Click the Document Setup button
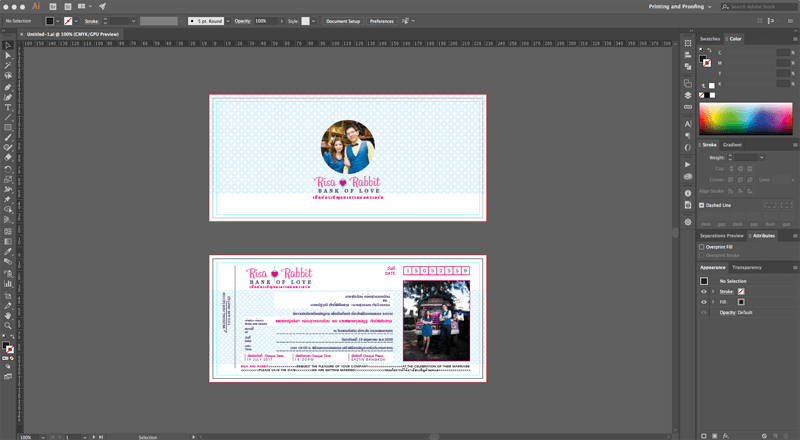The height and width of the screenshot is (440, 800). click(343, 21)
